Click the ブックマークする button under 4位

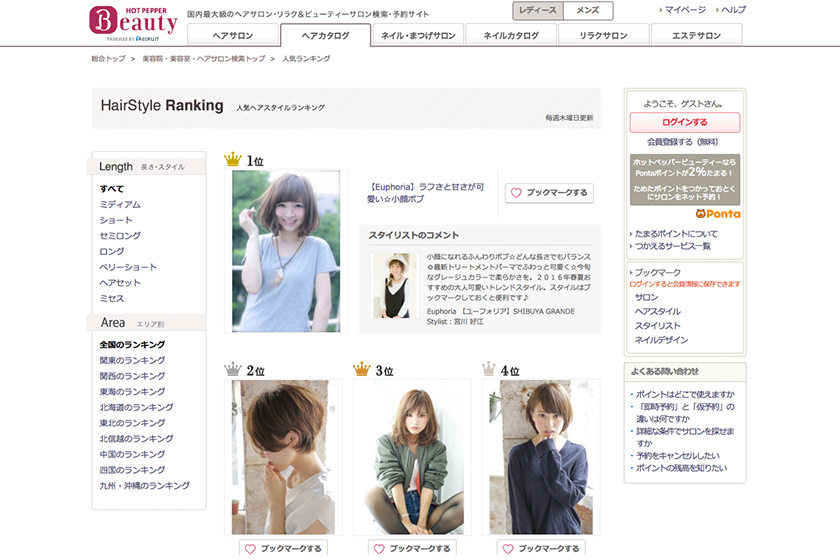541,548
